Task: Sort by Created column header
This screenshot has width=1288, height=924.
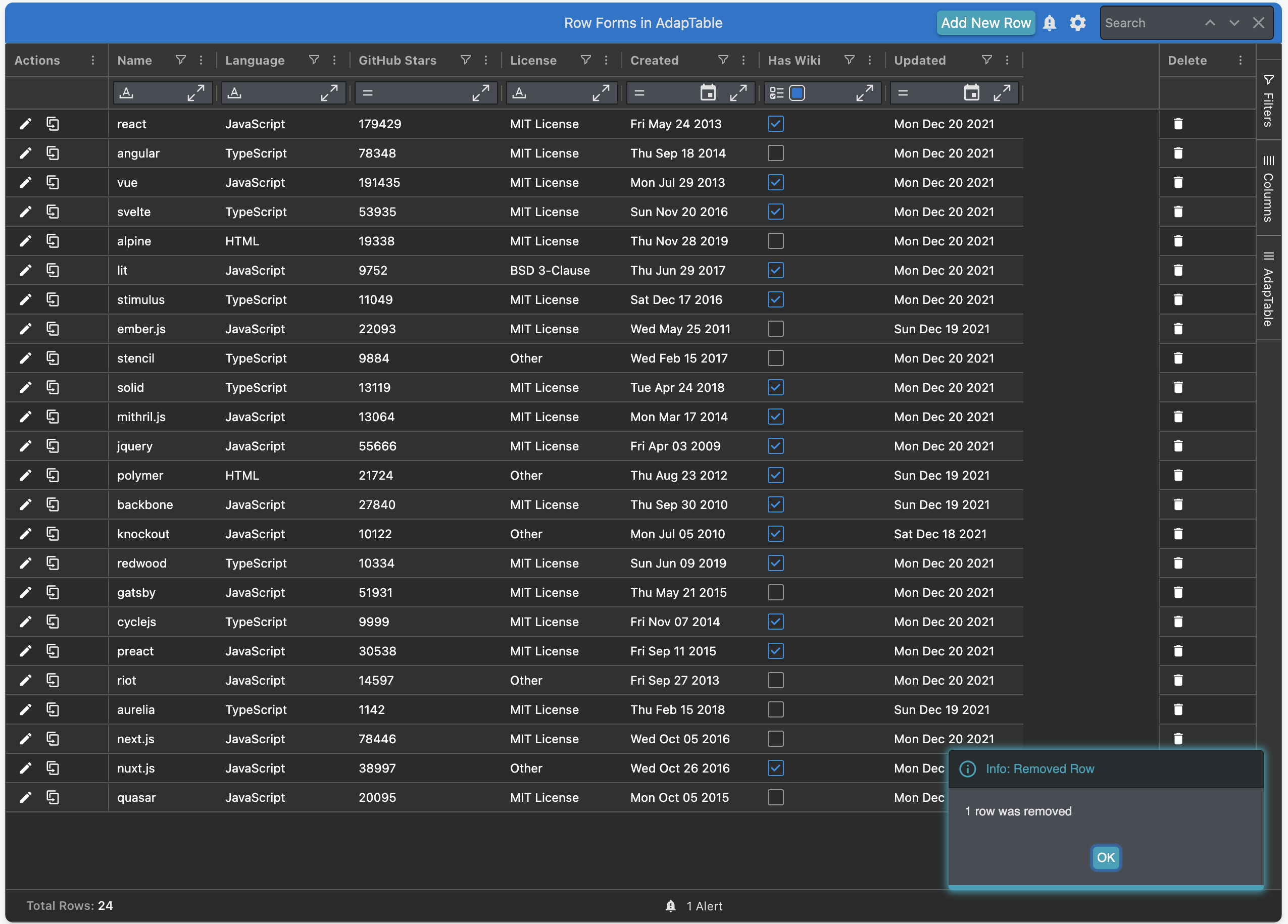Action: pos(654,60)
